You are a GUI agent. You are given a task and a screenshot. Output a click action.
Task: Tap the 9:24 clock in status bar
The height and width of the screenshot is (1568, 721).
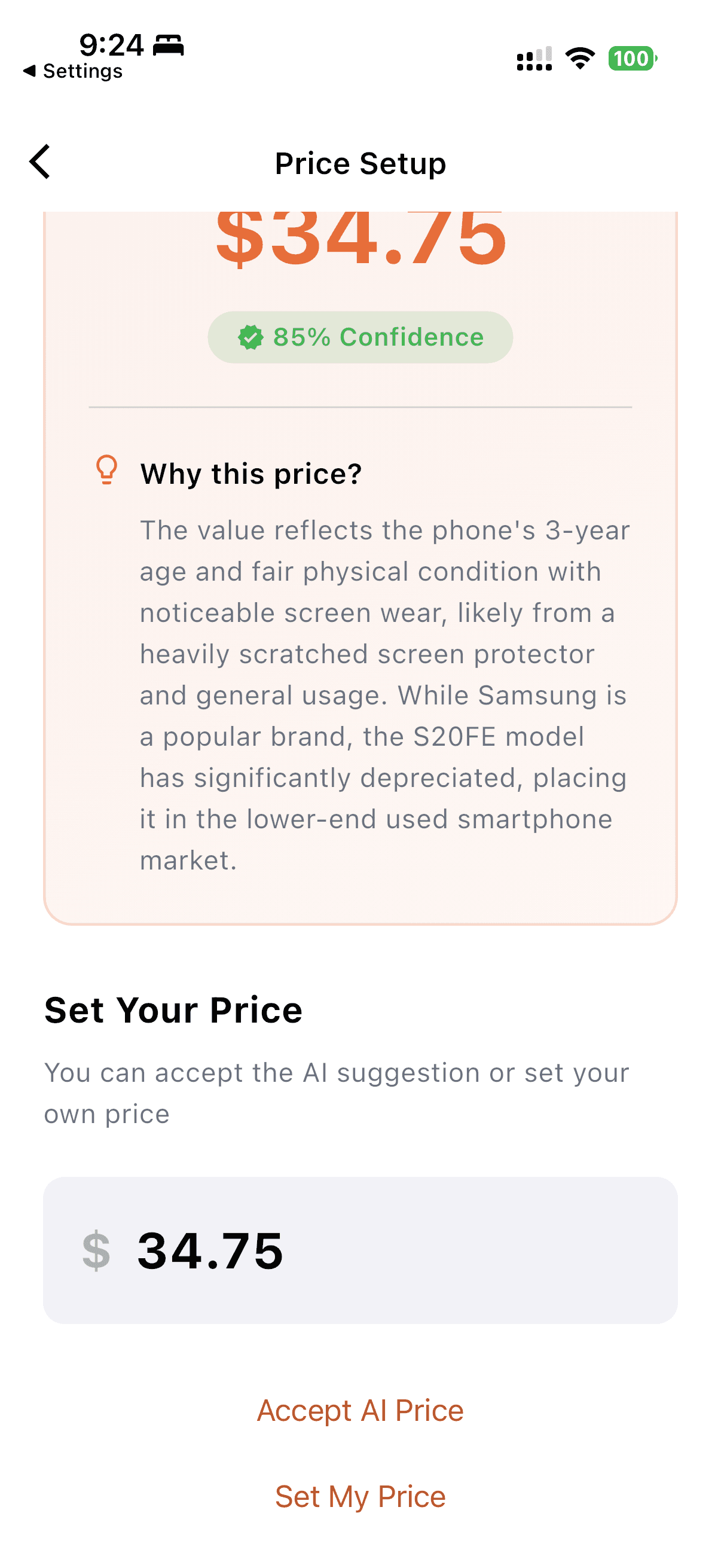point(111,45)
